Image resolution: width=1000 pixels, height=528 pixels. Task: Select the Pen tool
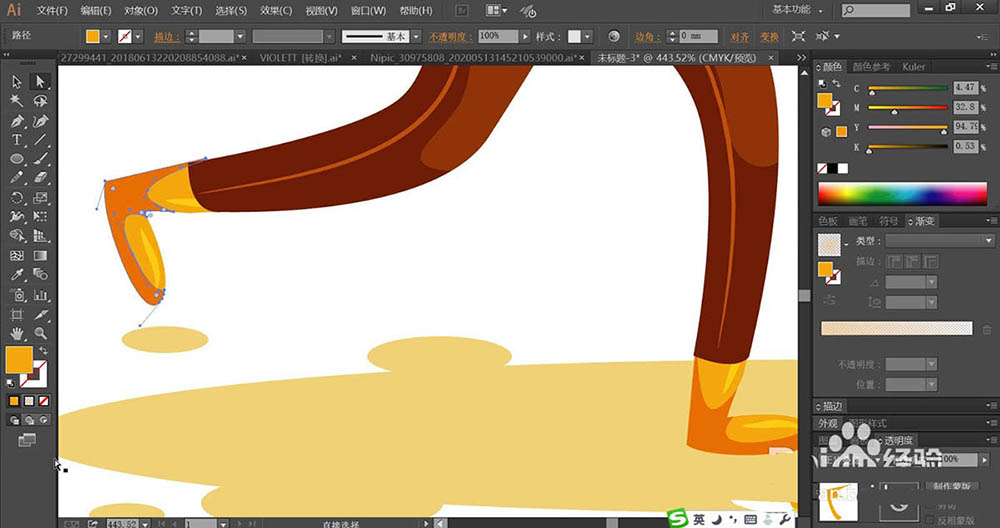coord(17,121)
